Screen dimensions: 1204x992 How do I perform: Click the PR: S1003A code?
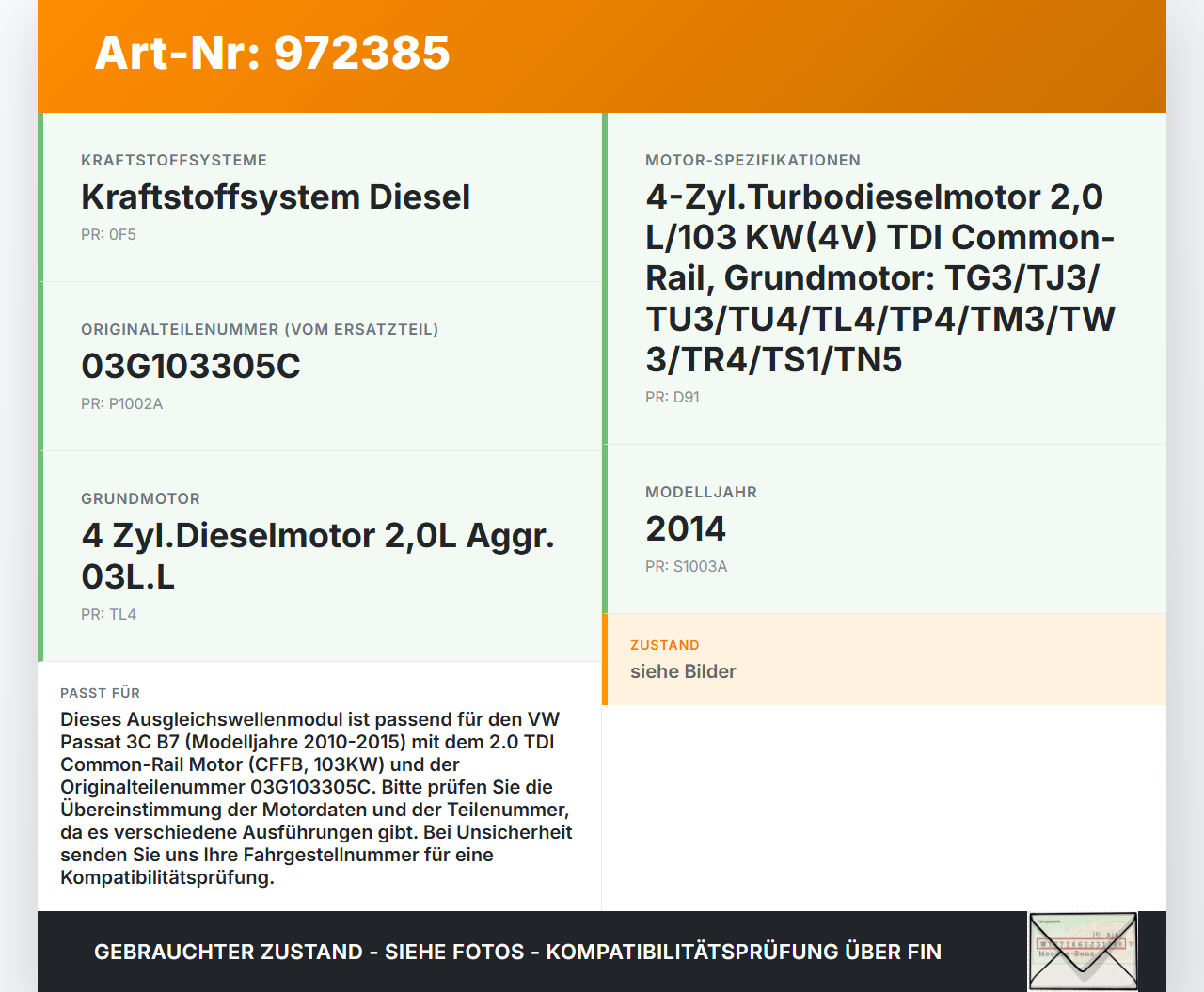click(x=686, y=566)
